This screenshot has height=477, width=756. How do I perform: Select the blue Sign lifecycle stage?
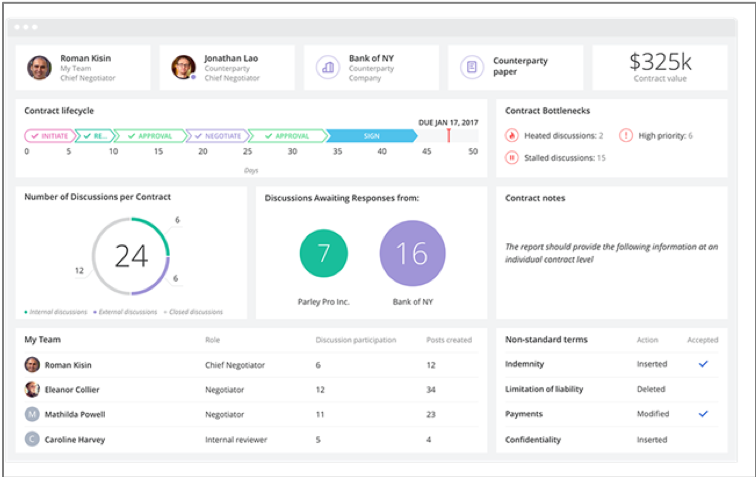click(x=371, y=135)
